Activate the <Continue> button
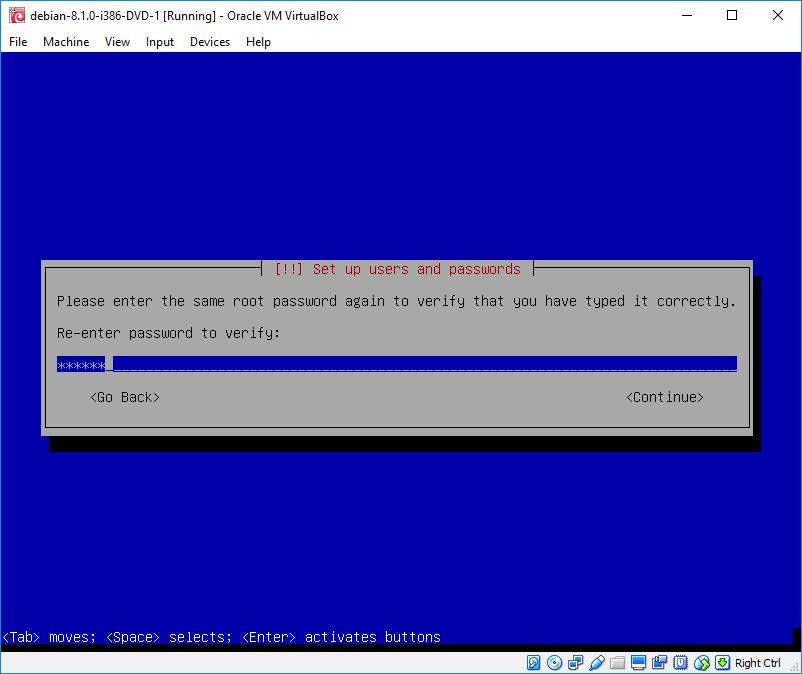Image resolution: width=802 pixels, height=674 pixels. pos(665,397)
